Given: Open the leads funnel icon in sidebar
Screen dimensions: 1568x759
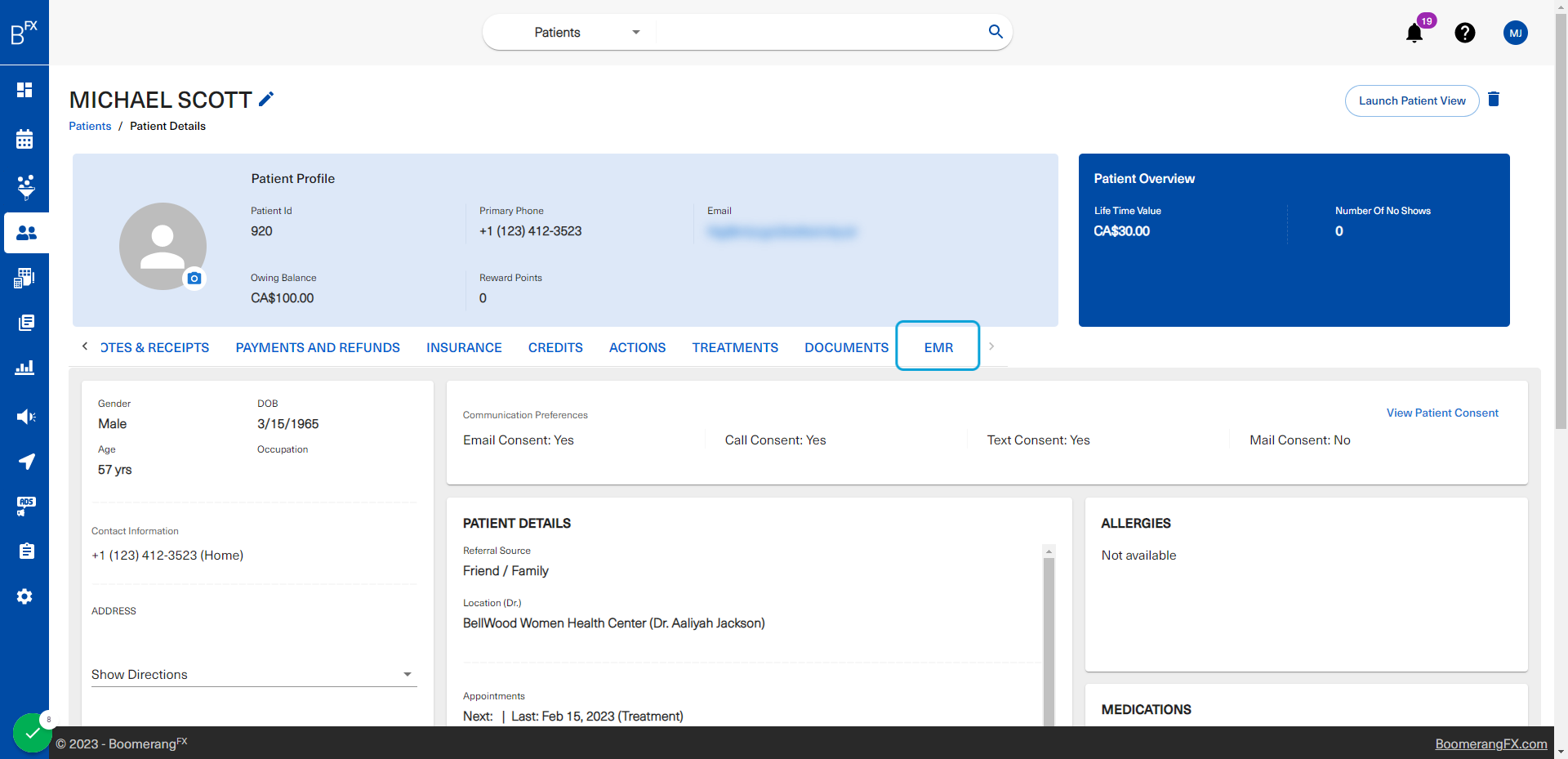Looking at the screenshot, I should [26, 187].
